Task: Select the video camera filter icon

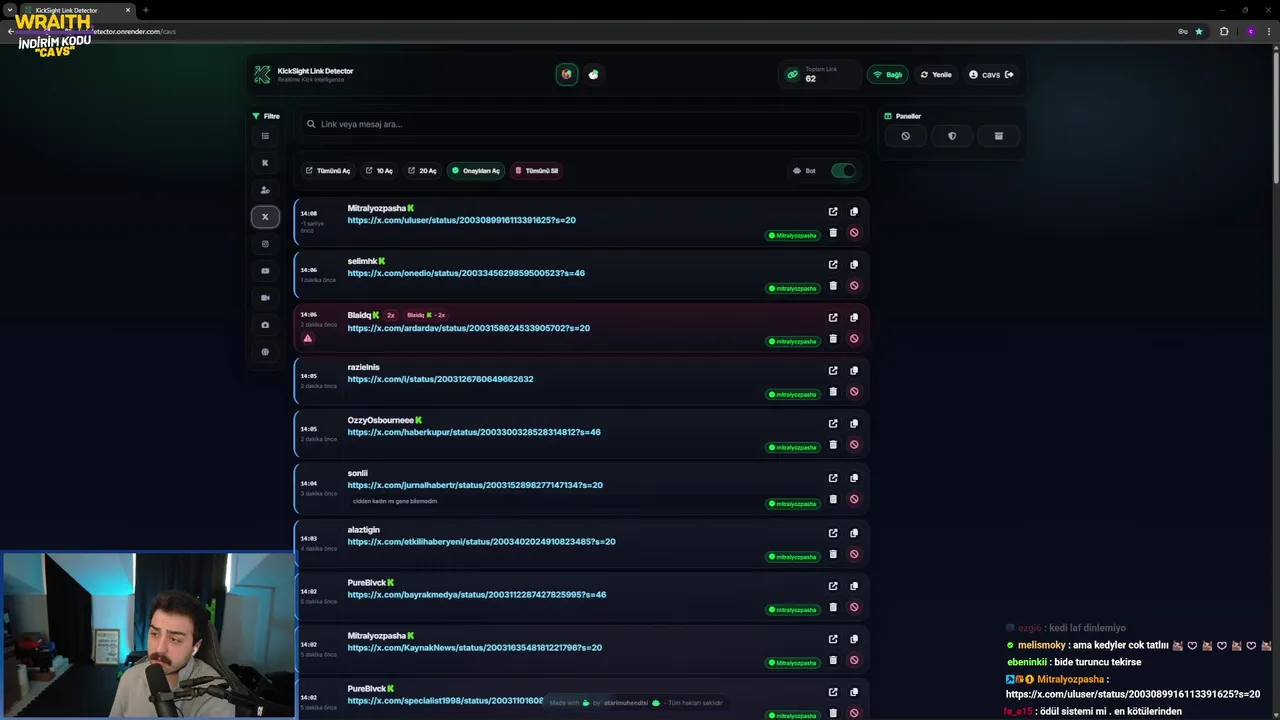Action: coord(265,298)
